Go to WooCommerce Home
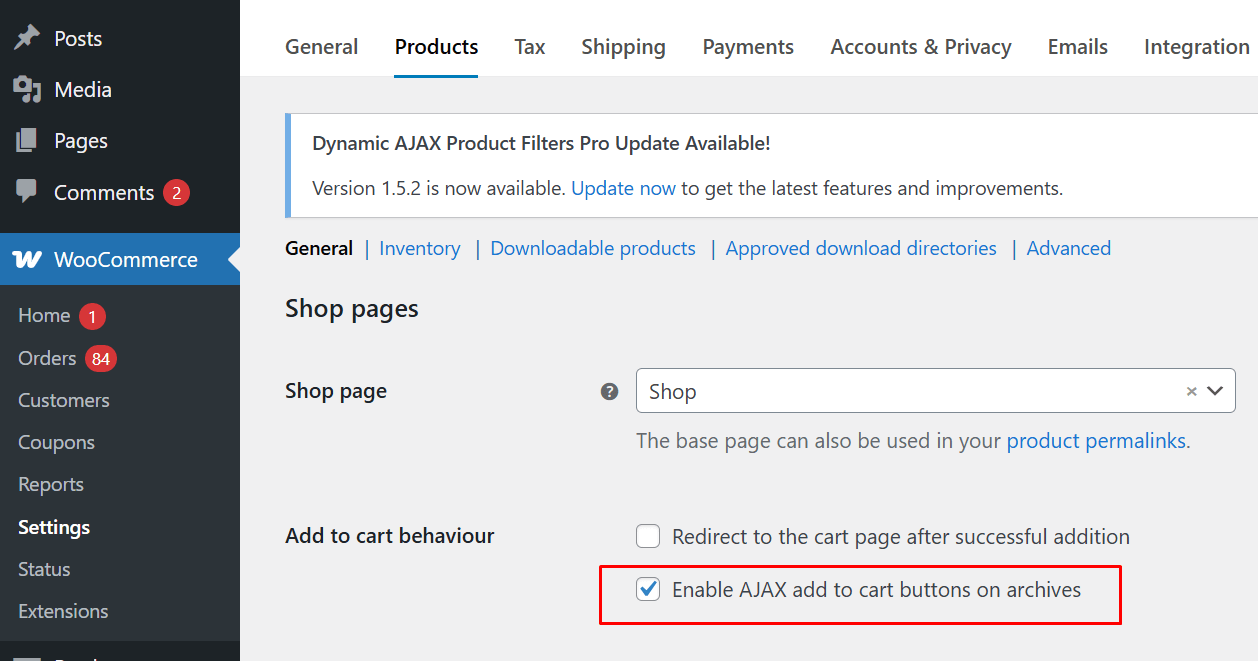The height and width of the screenshot is (661, 1258). pos(44,316)
